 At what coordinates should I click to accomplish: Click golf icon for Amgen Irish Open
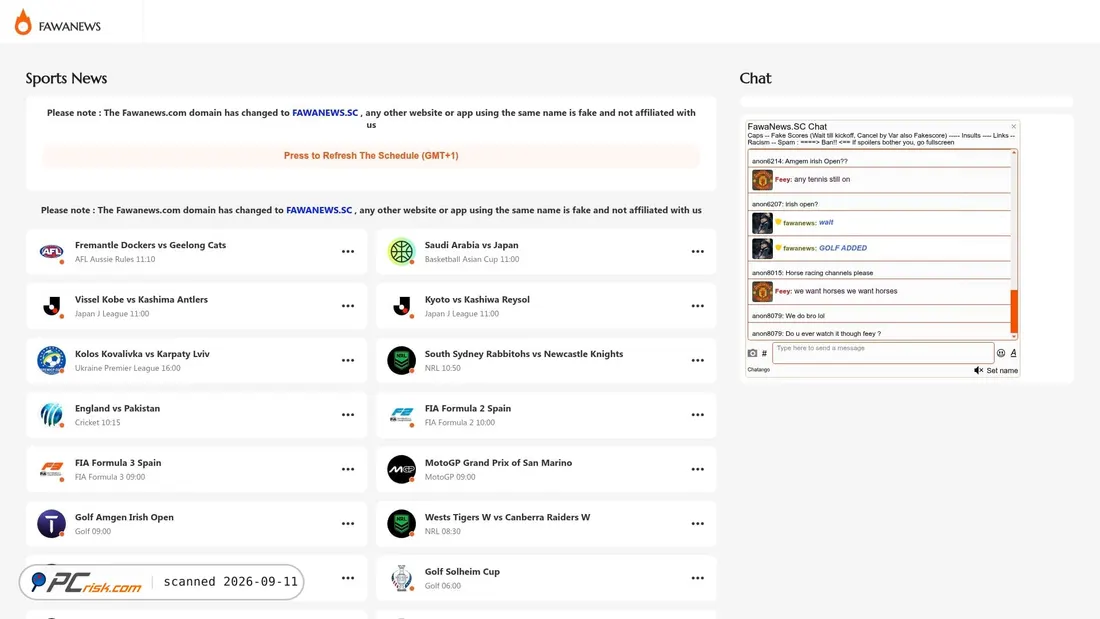click(51, 524)
